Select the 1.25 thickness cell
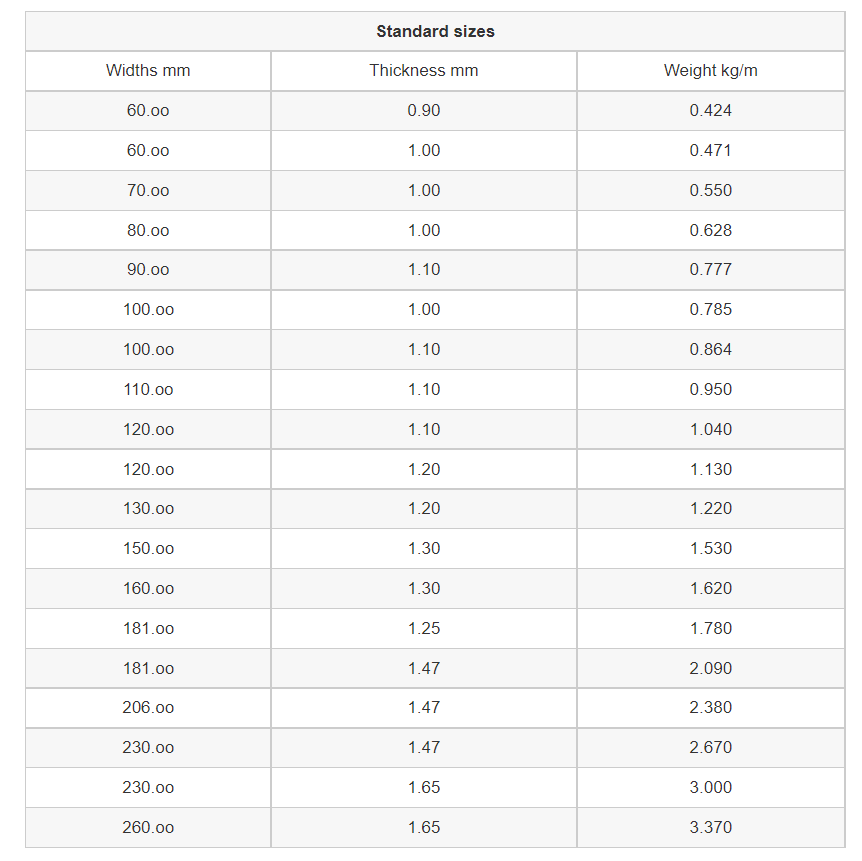 [x=423, y=629]
